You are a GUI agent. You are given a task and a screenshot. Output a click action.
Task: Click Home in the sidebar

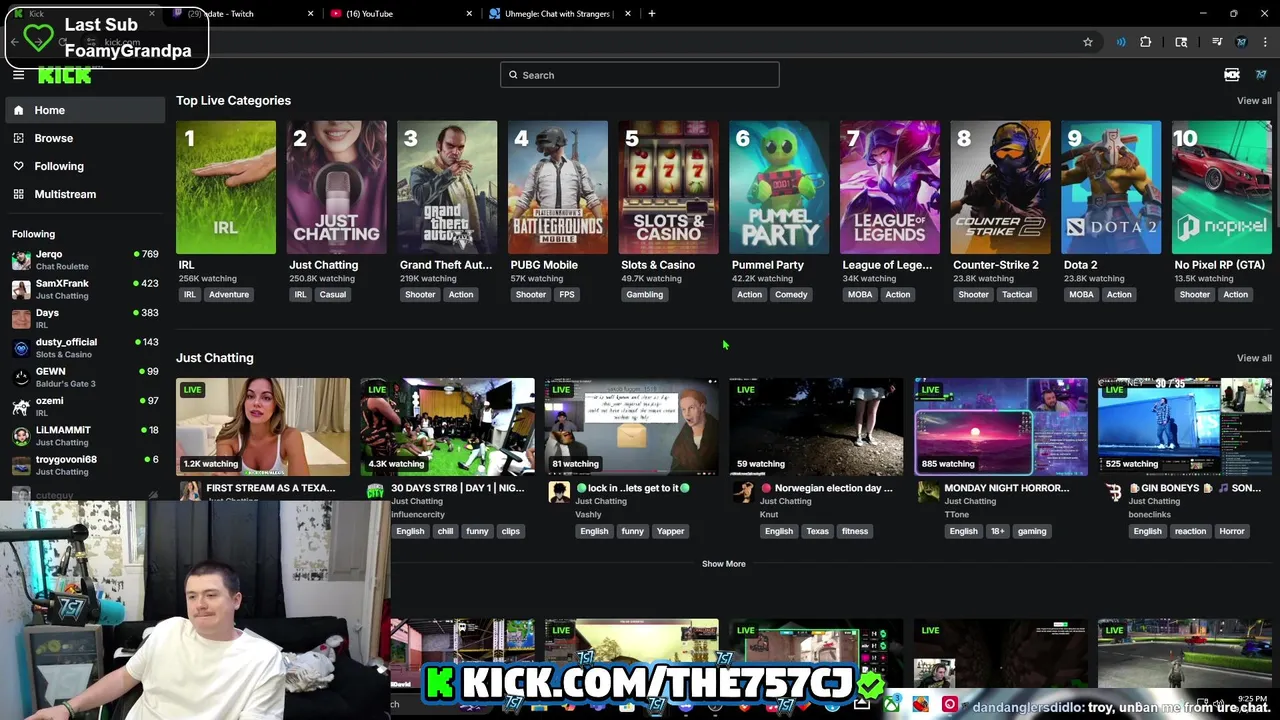coord(85,110)
